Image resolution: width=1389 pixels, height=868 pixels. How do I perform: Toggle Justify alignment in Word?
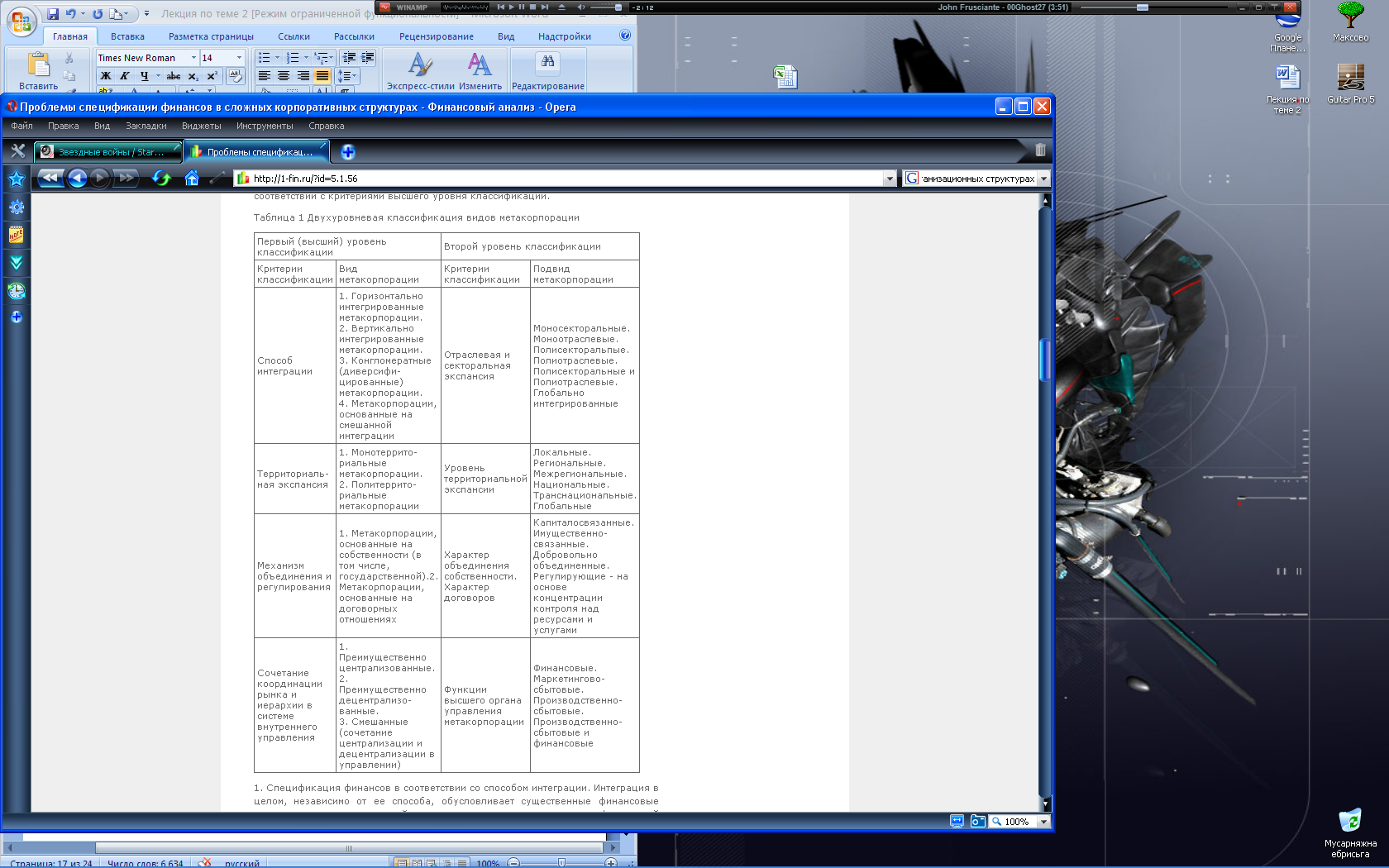[x=322, y=75]
